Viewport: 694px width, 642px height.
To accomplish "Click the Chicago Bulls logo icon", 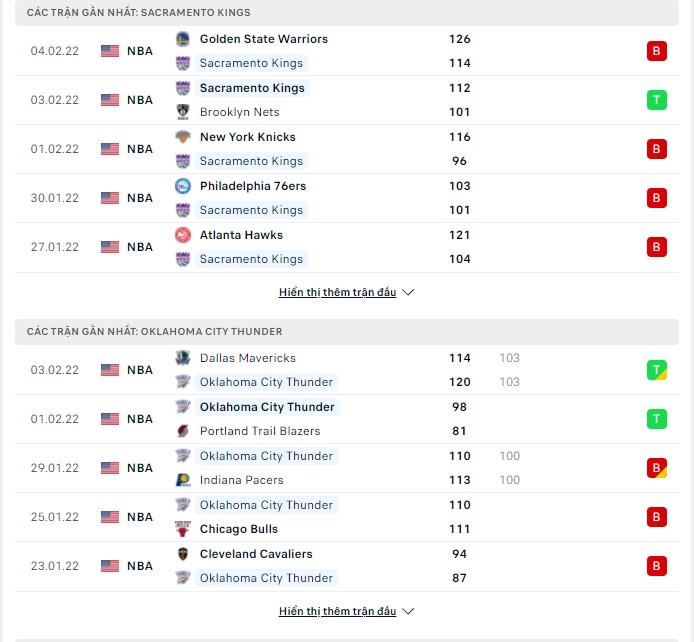I will click(x=183, y=529).
